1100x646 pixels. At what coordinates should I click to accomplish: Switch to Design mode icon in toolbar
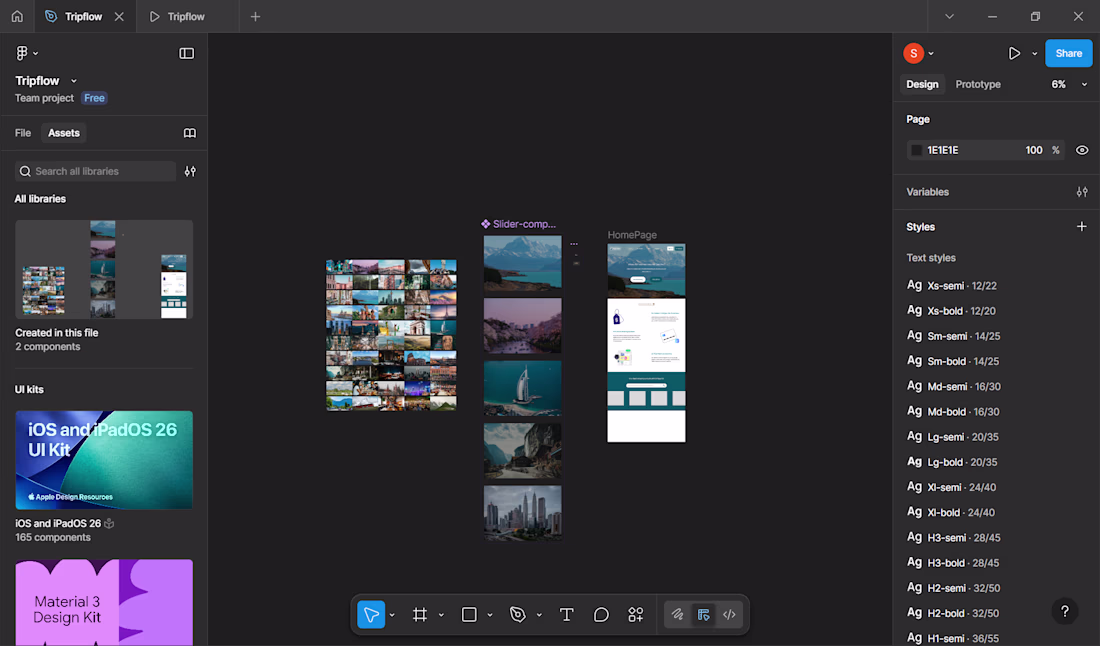click(703, 614)
